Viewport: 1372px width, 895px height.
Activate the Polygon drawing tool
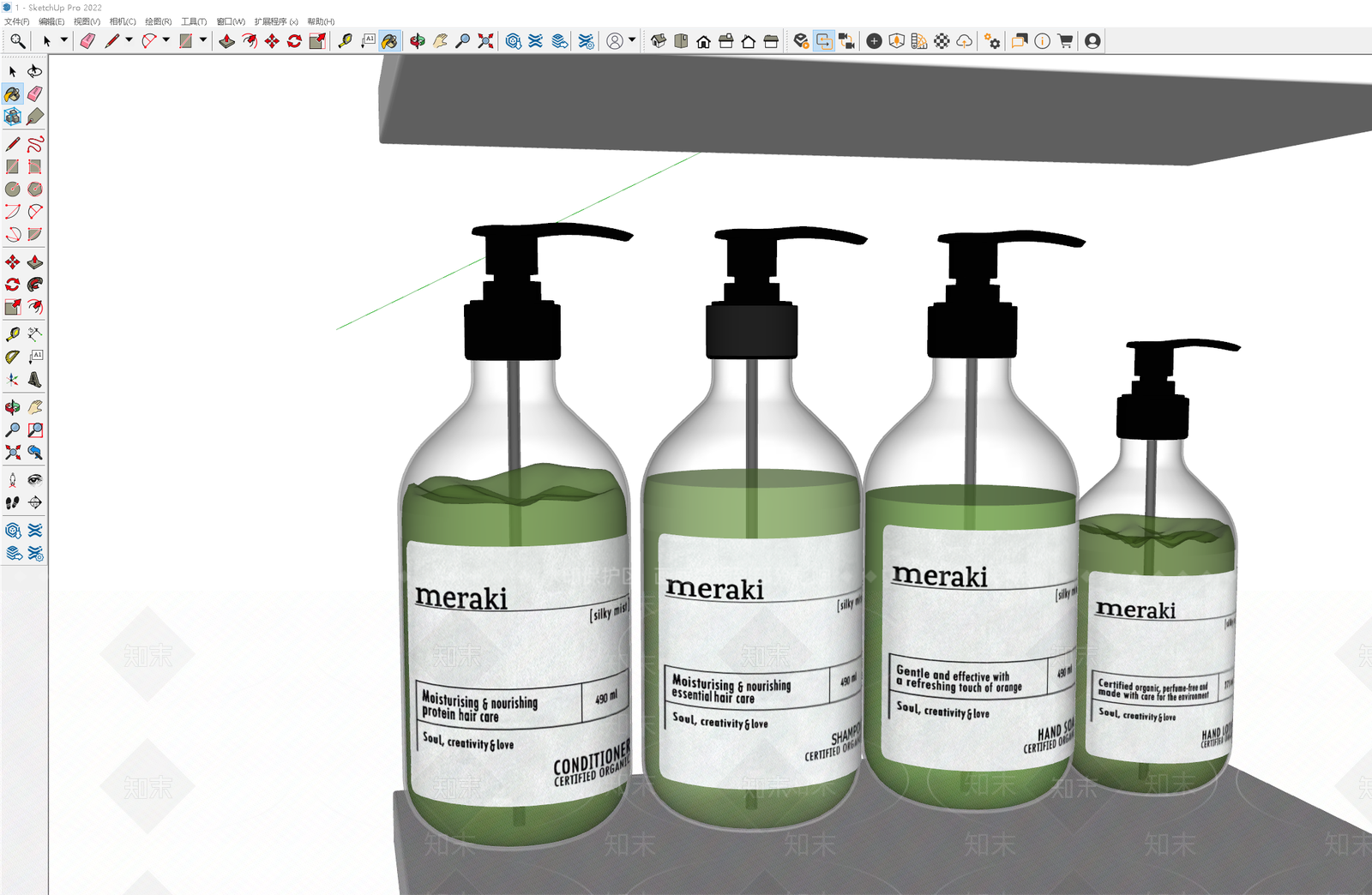[35, 189]
